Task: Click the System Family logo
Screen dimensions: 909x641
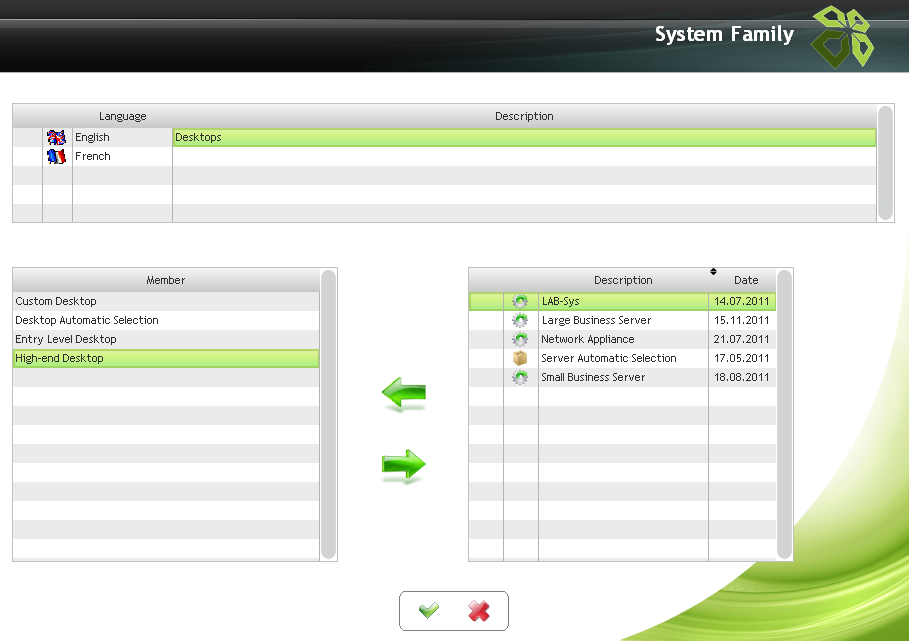Action: (x=842, y=37)
